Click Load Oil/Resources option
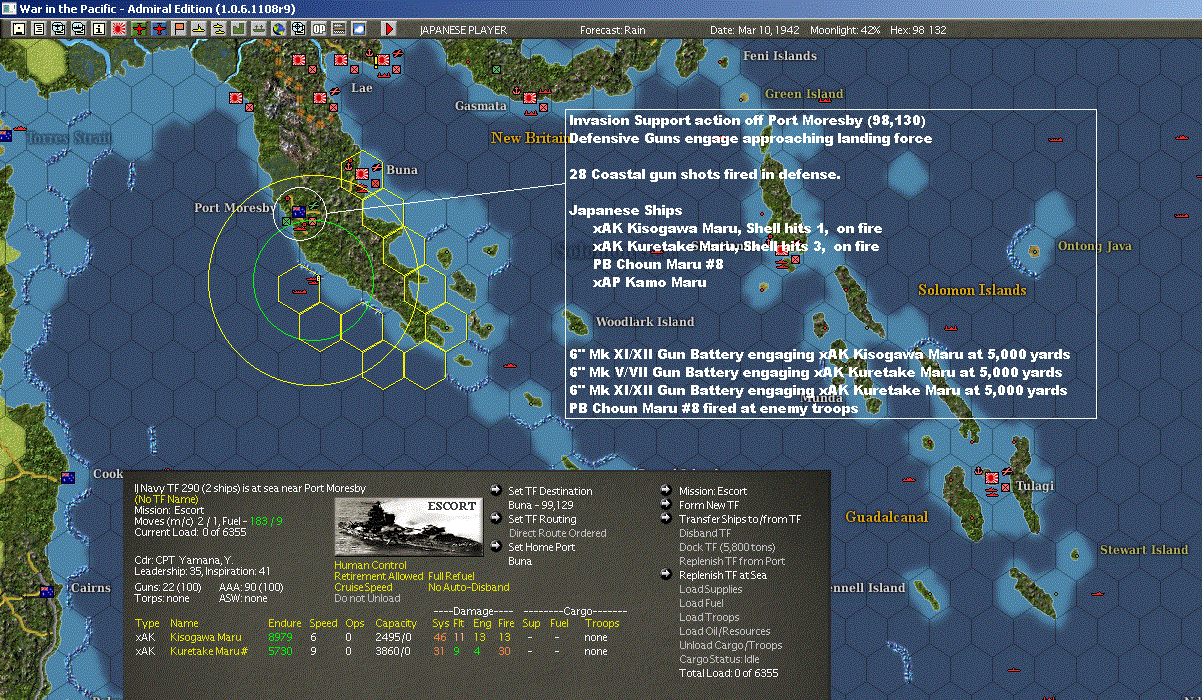1202x700 pixels. pos(725,631)
